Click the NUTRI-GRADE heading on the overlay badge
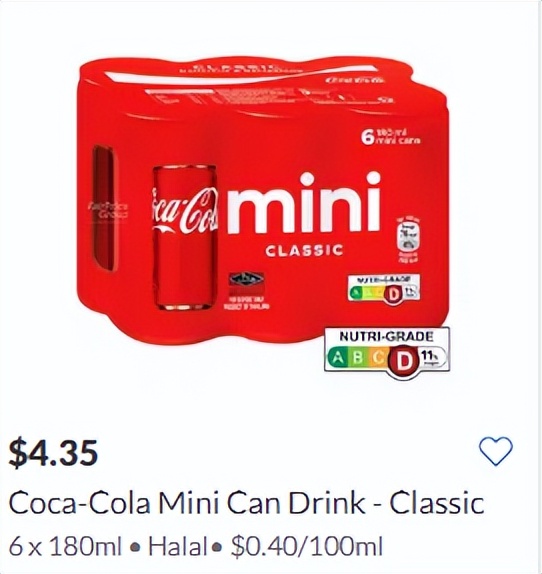This screenshot has width=542, height=574. tap(386, 336)
